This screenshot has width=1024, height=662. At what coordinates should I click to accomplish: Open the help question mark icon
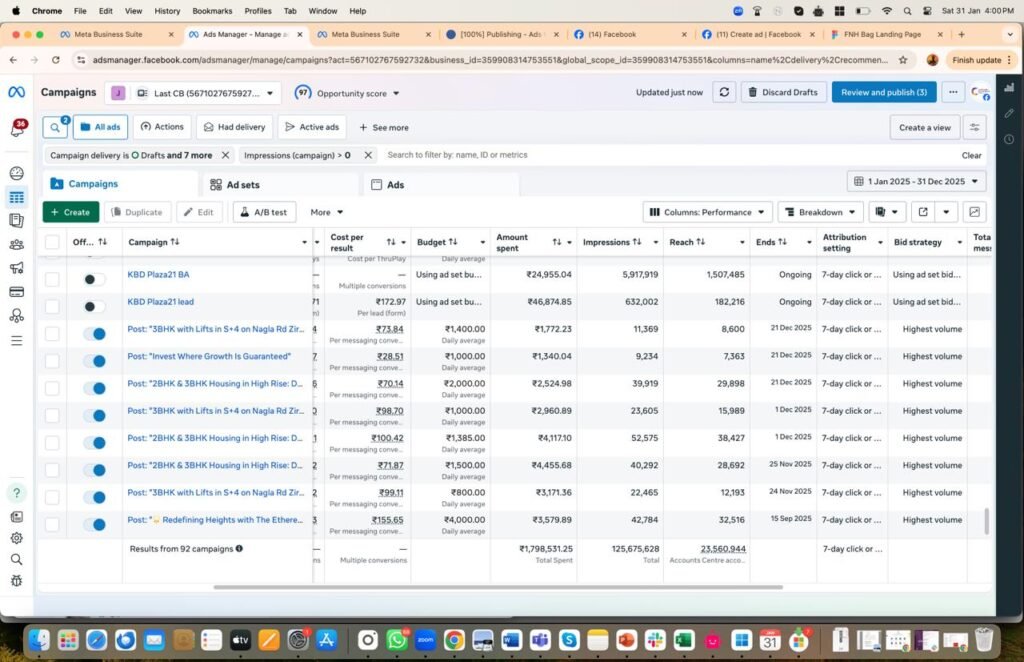(x=17, y=493)
